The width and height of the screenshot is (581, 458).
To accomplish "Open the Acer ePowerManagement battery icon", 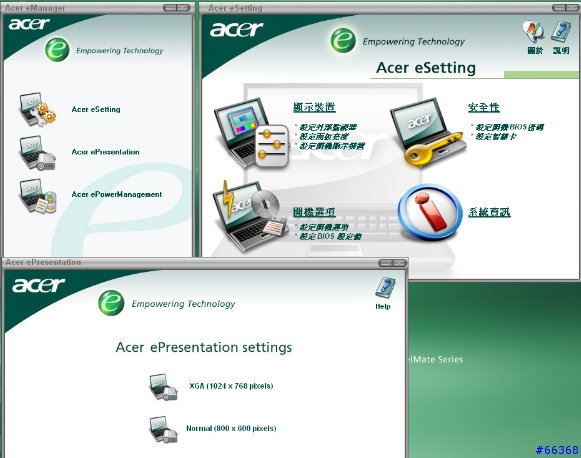I will tap(37, 196).
